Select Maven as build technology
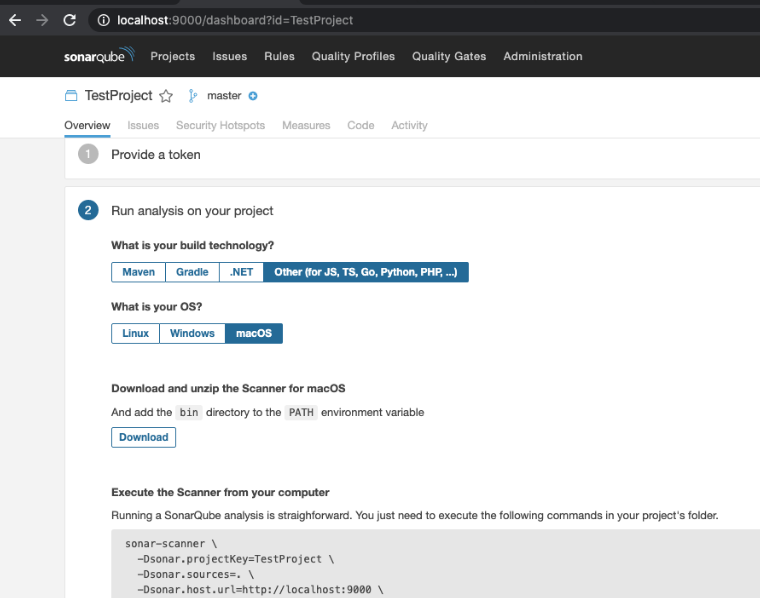 click(138, 272)
